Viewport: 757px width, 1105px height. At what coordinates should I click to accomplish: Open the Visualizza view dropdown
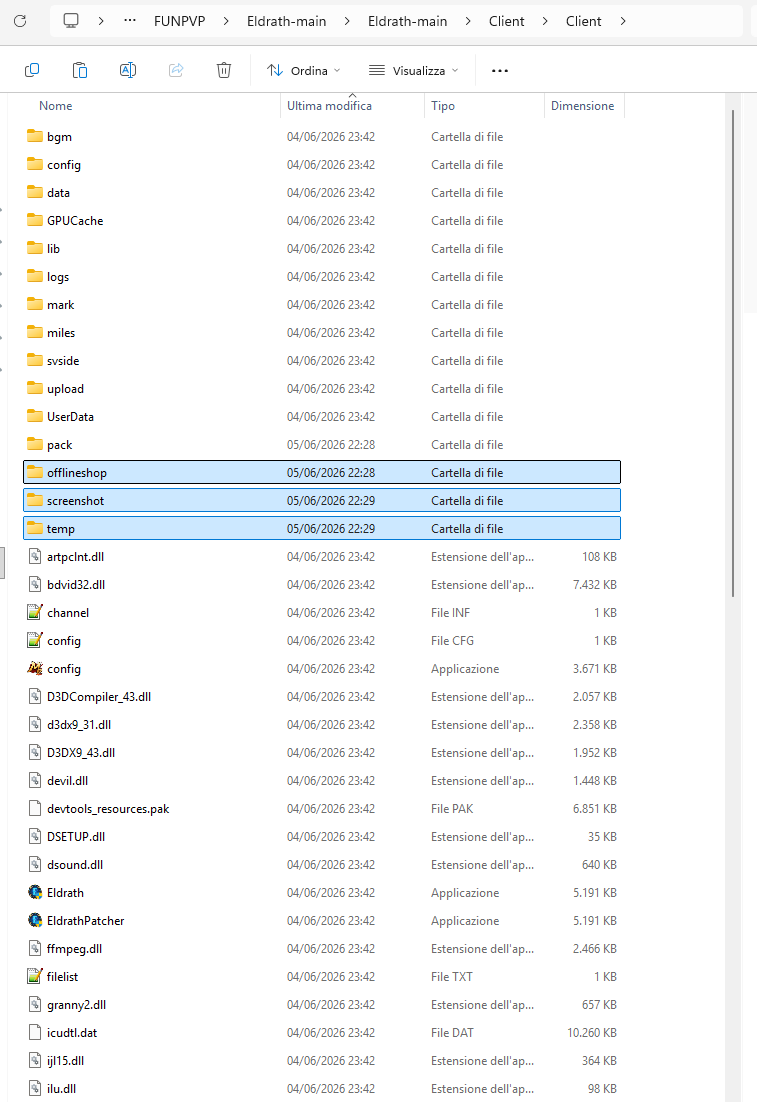click(414, 70)
